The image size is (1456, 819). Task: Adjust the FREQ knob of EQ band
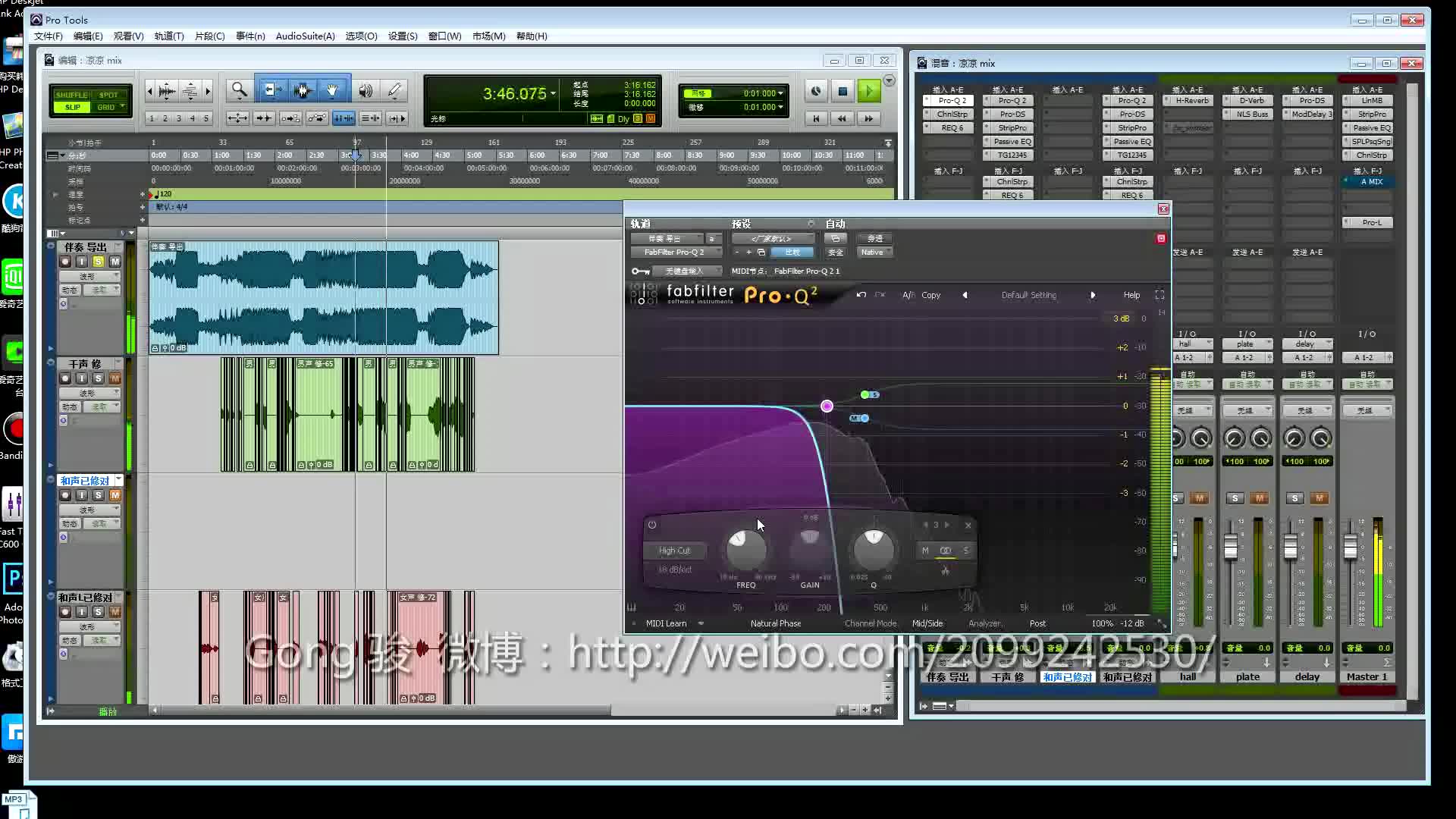click(x=746, y=549)
